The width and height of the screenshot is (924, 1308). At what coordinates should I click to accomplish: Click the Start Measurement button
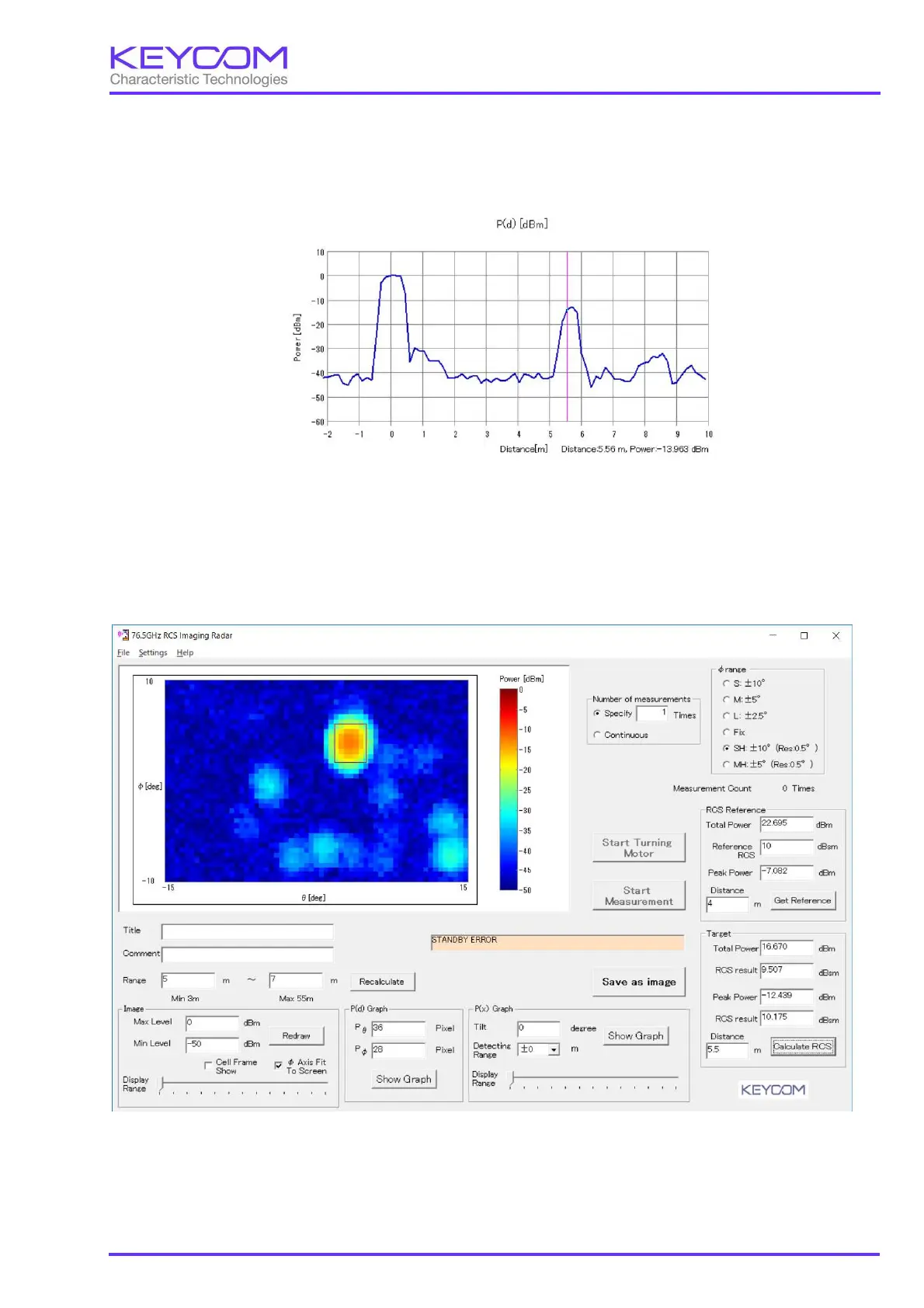(638, 896)
